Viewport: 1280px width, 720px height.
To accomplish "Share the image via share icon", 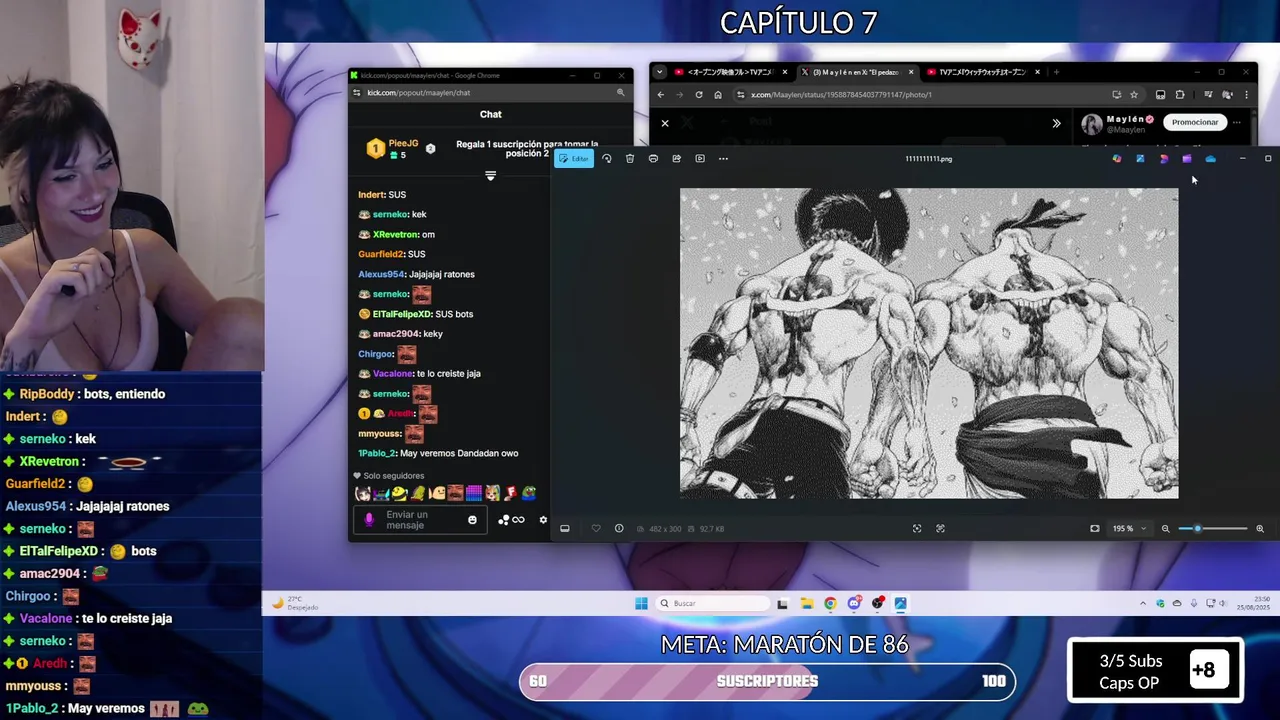I will [676, 158].
